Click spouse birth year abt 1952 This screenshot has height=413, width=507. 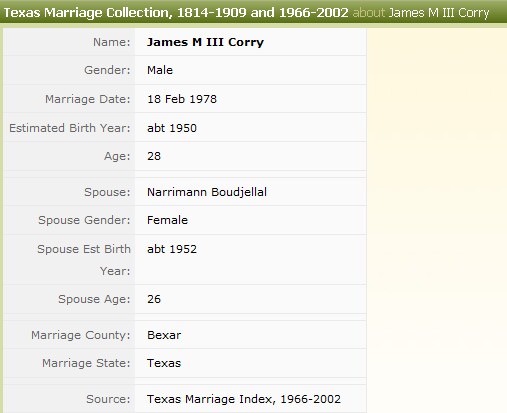tap(172, 249)
